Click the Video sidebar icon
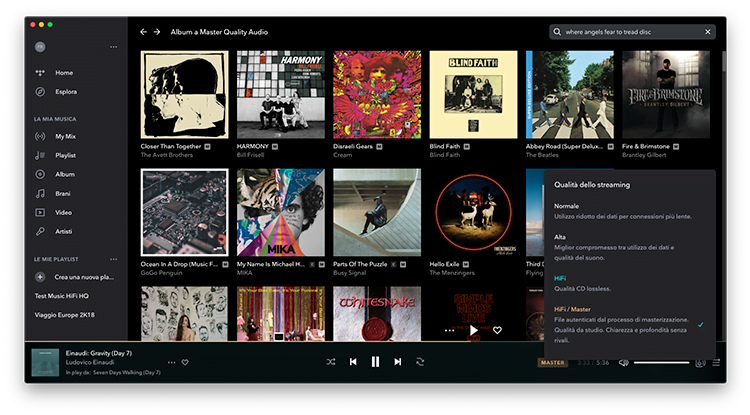Screen dimensions: 750x415 pyautogui.click(x=40, y=212)
